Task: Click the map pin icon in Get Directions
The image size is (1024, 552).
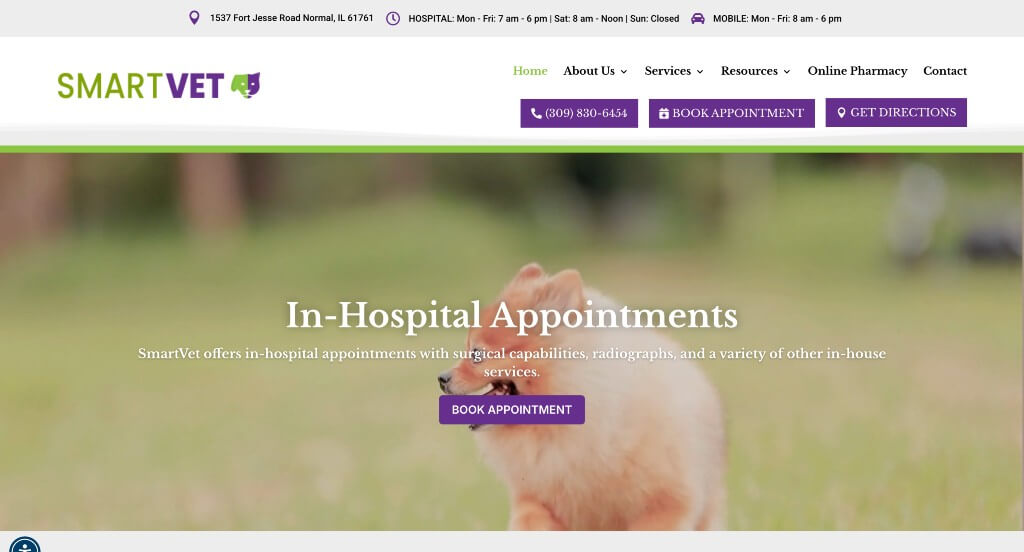Action: point(841,112)
